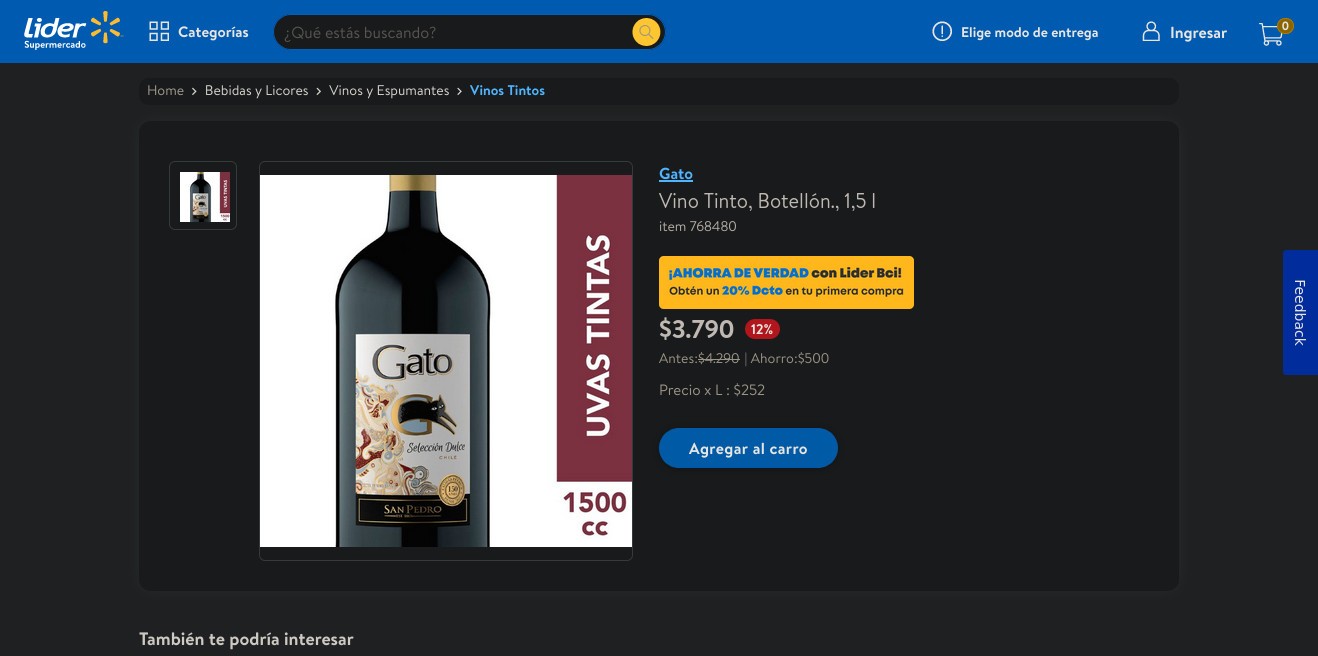Select Elige modo de entrega
This screenshot has width=1318, height=656.
coord(1029,32)
